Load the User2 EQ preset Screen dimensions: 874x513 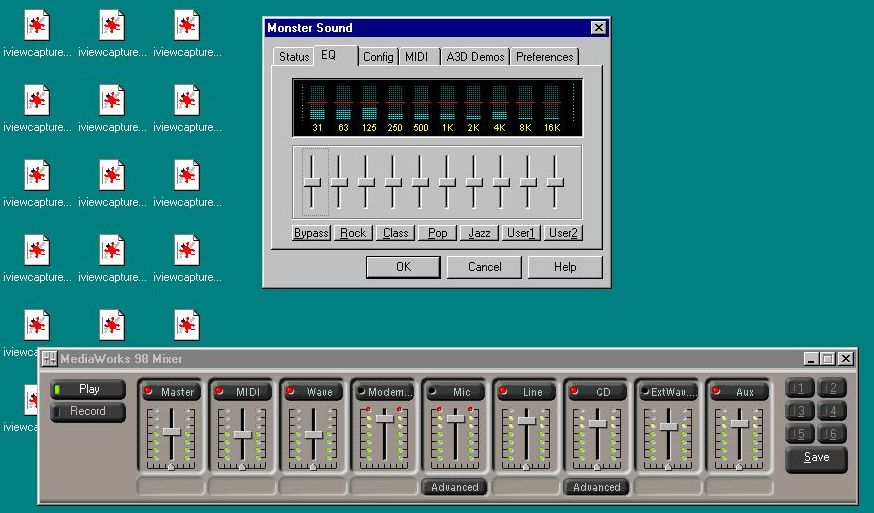[564, 233]
